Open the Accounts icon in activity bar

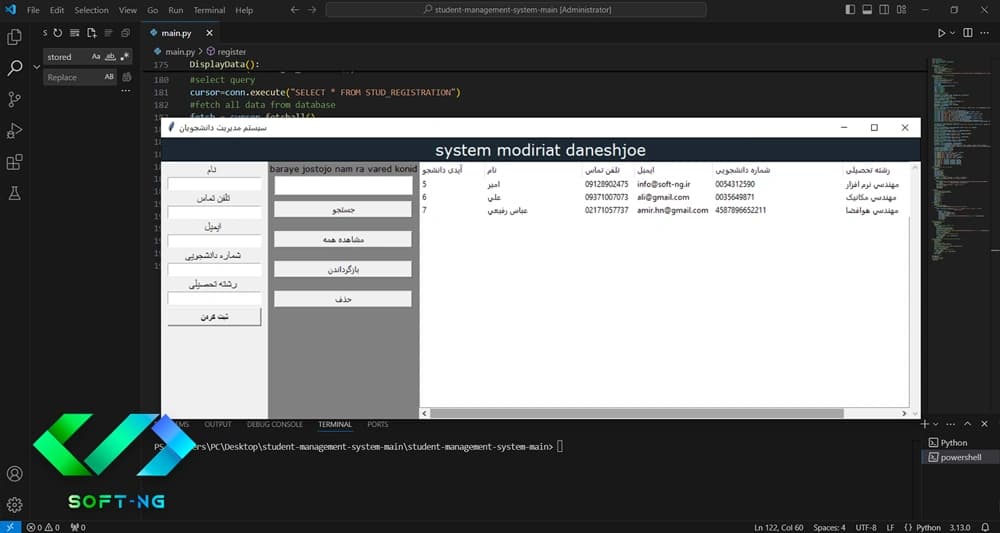tap(14, 474)
